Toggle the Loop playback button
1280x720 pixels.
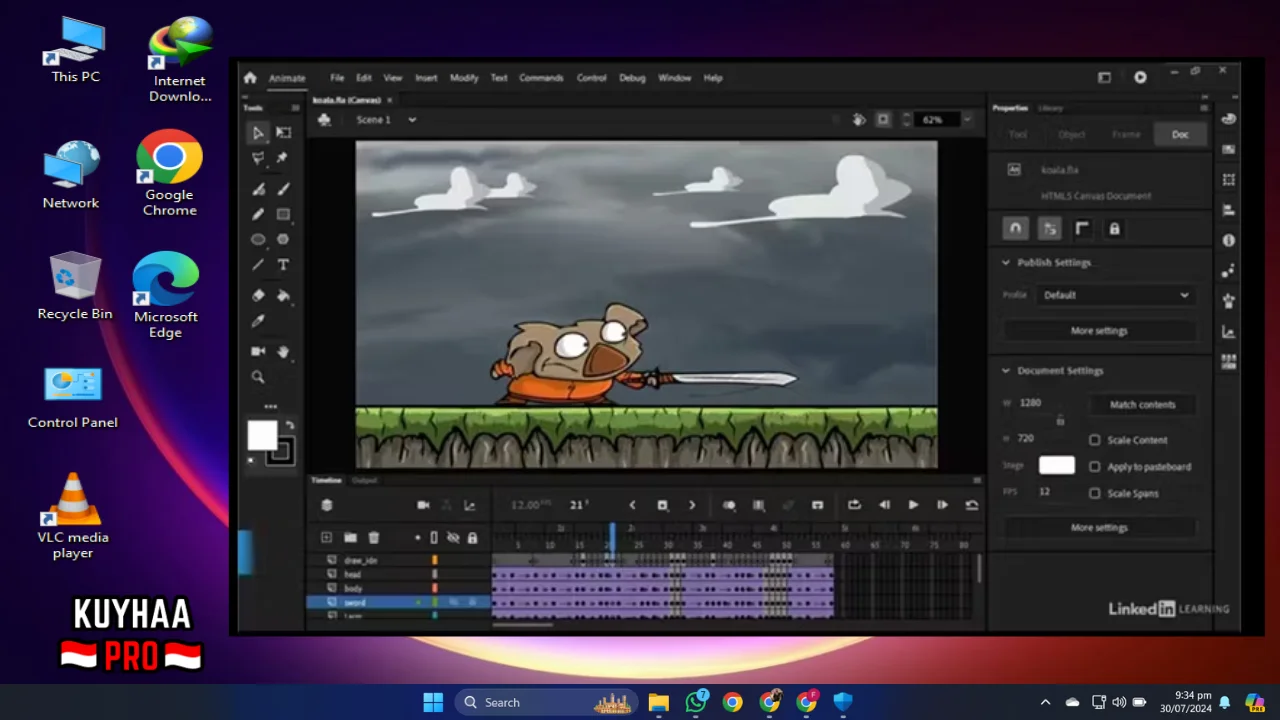854,505
